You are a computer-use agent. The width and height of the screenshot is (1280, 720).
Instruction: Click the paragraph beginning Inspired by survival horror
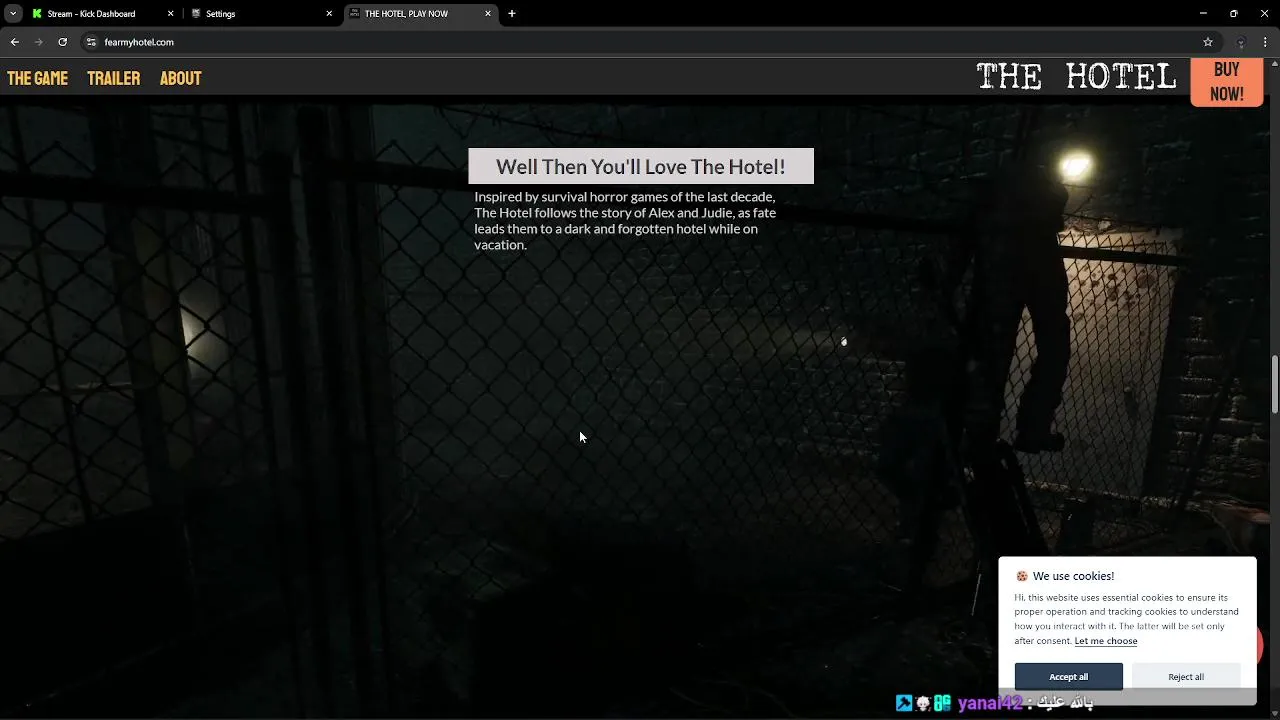[626, 221]
